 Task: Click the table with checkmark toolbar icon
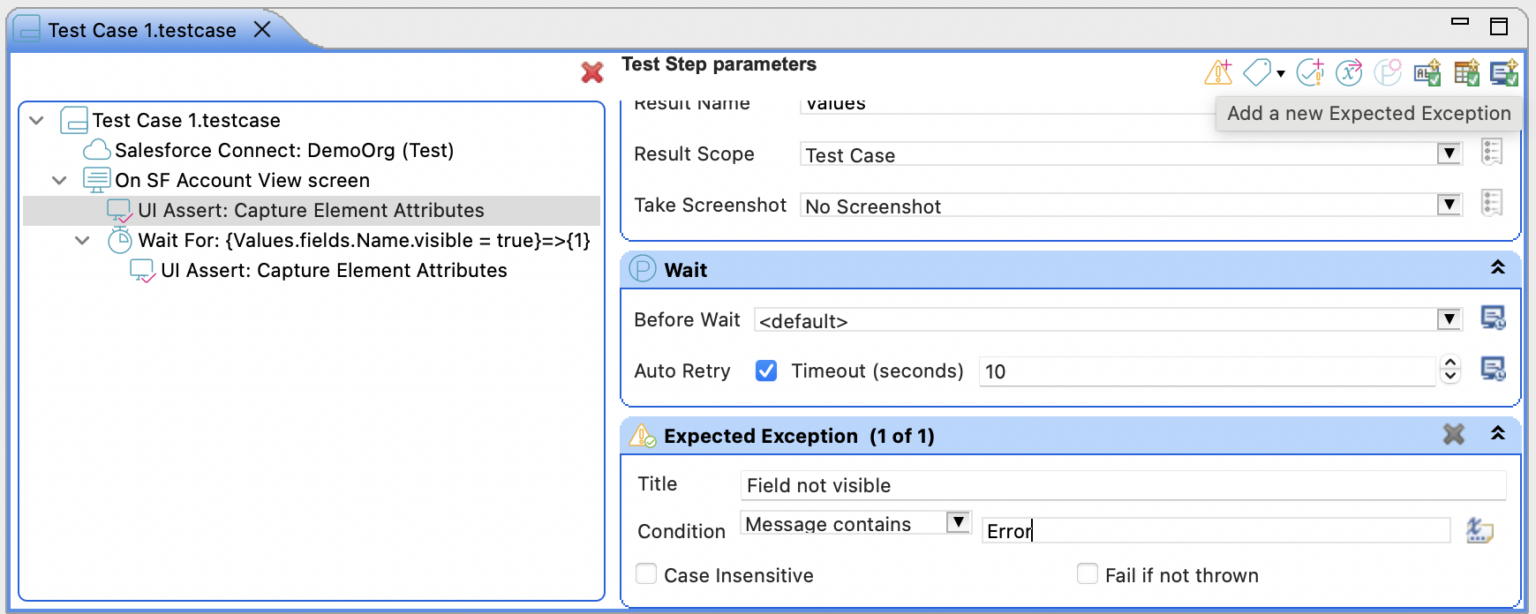coord(1466,72)
